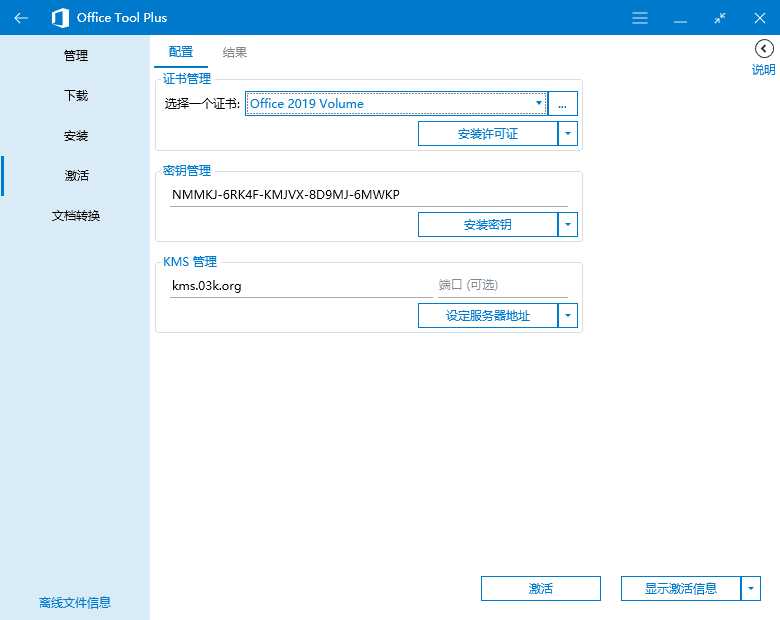780x620 pixels.
Task: Select 安装 in the sidebar
Action: (76, 135)
